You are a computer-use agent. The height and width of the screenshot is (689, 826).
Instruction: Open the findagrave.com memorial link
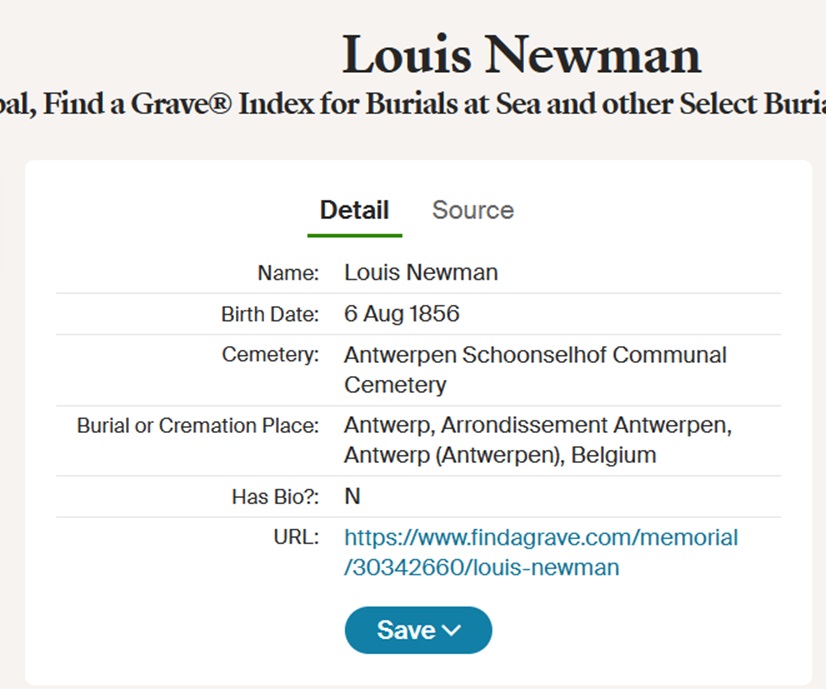click(540, 552)
